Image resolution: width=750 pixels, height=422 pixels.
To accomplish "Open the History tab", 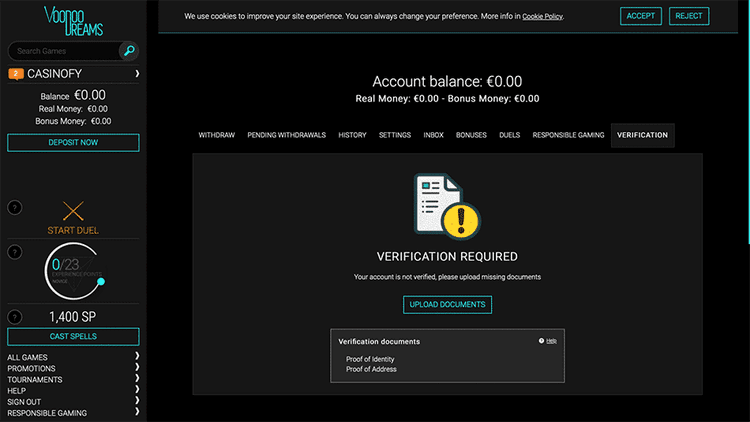I will pyautogui.click(x=353, y=135).
